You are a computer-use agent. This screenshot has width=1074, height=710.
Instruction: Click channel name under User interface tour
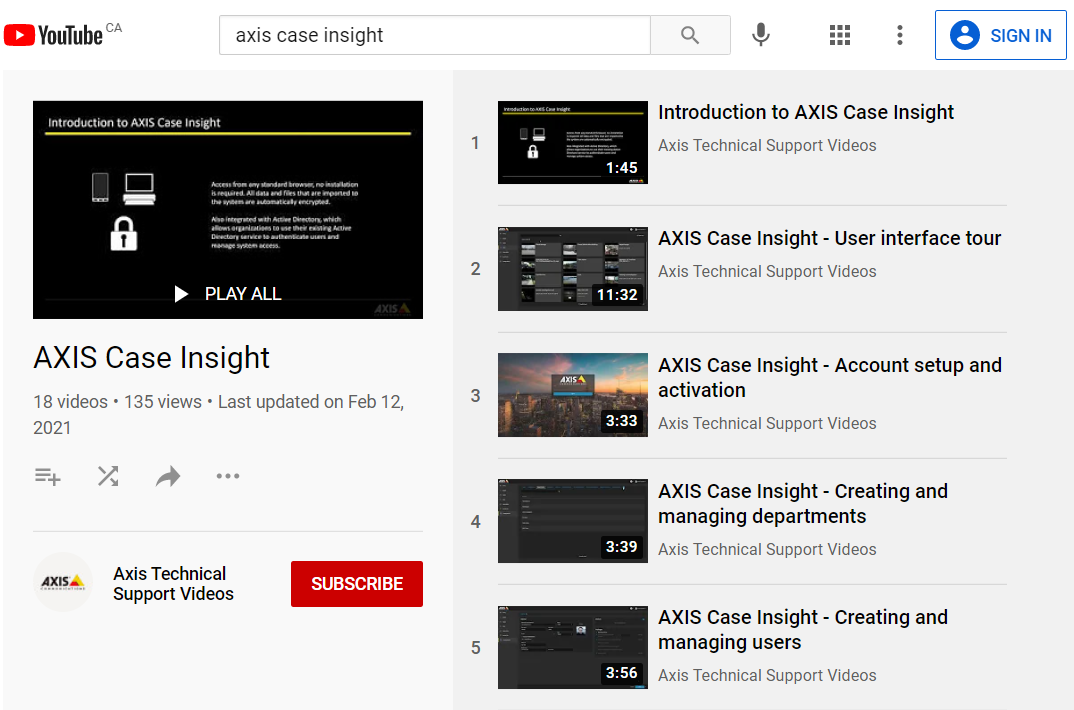click(x=767, y=271)
